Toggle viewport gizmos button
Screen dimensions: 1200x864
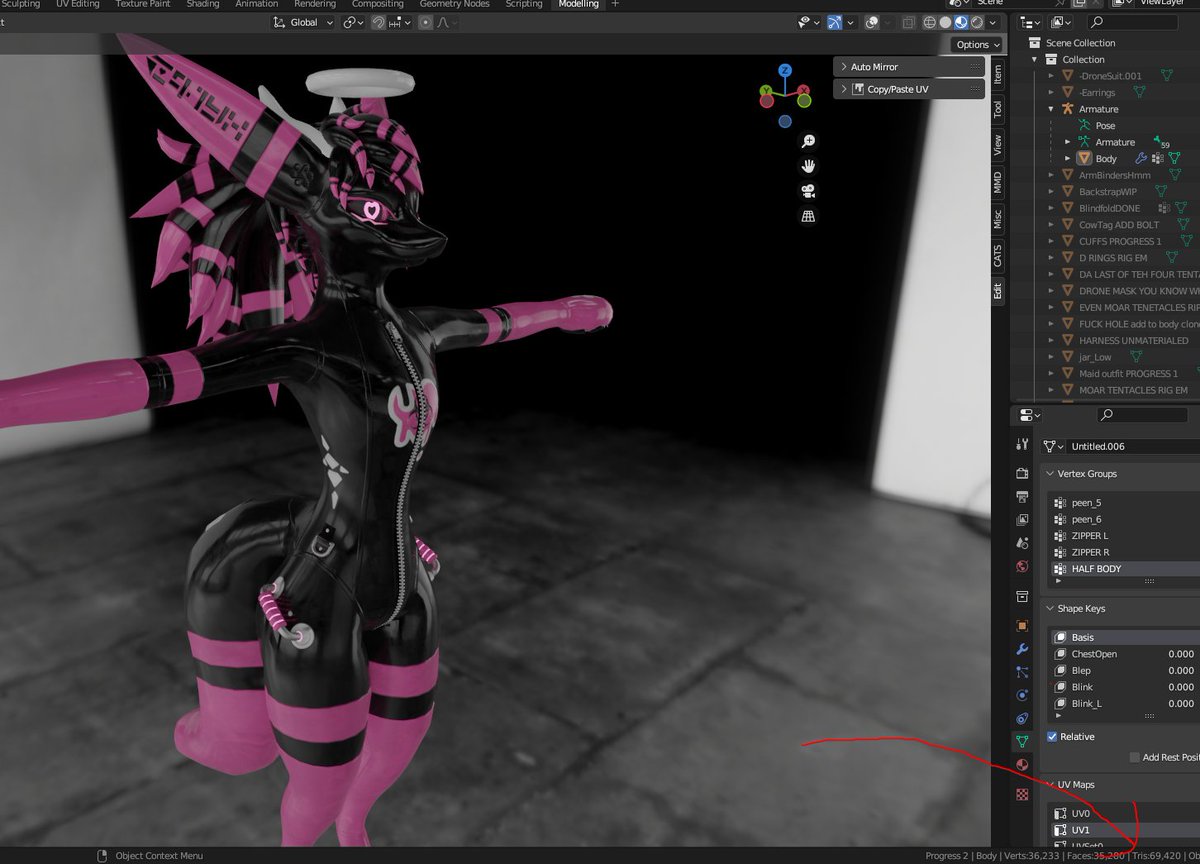coord(834,22)
